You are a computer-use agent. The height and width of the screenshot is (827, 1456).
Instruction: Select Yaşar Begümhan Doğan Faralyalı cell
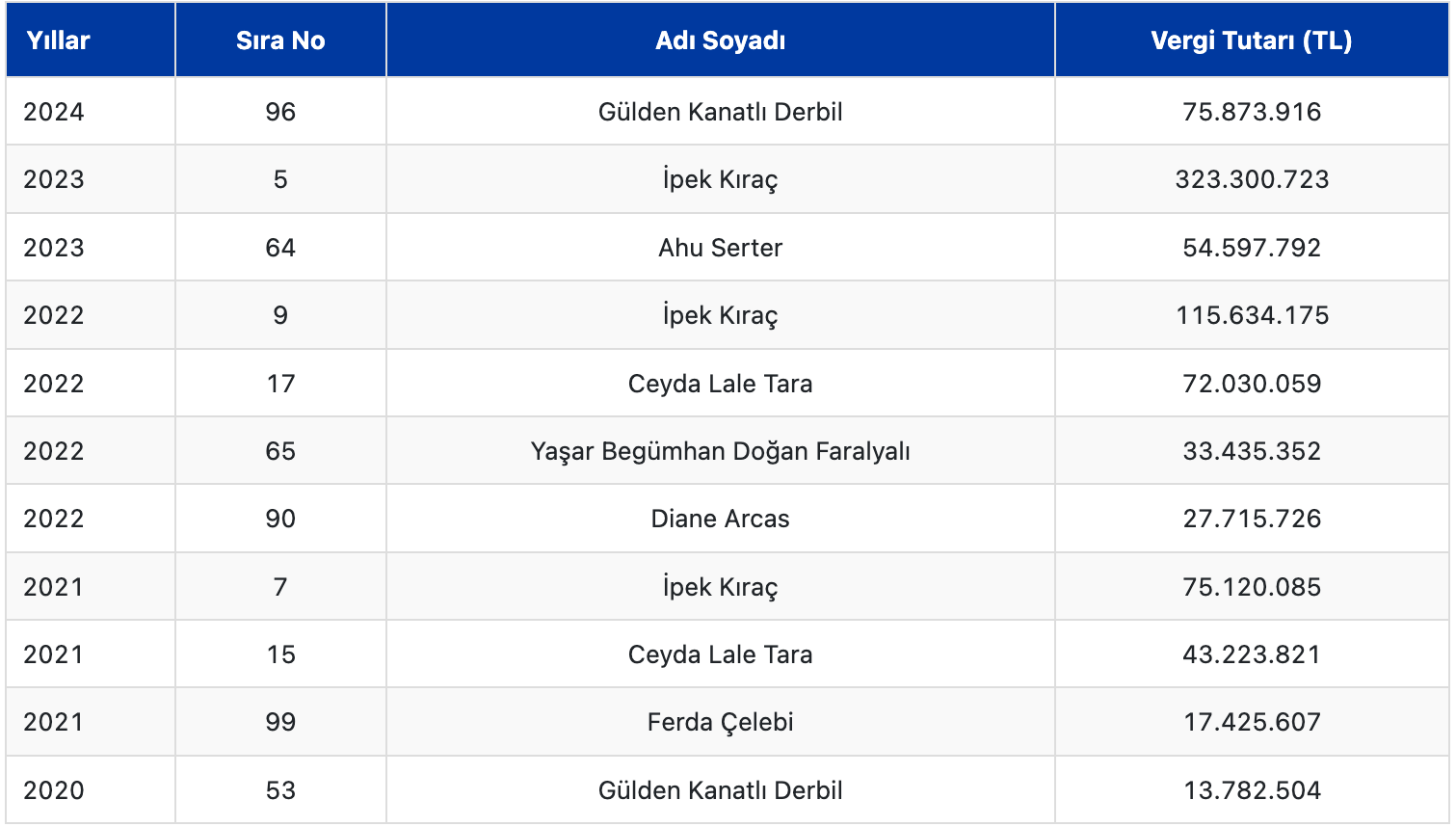720,451
